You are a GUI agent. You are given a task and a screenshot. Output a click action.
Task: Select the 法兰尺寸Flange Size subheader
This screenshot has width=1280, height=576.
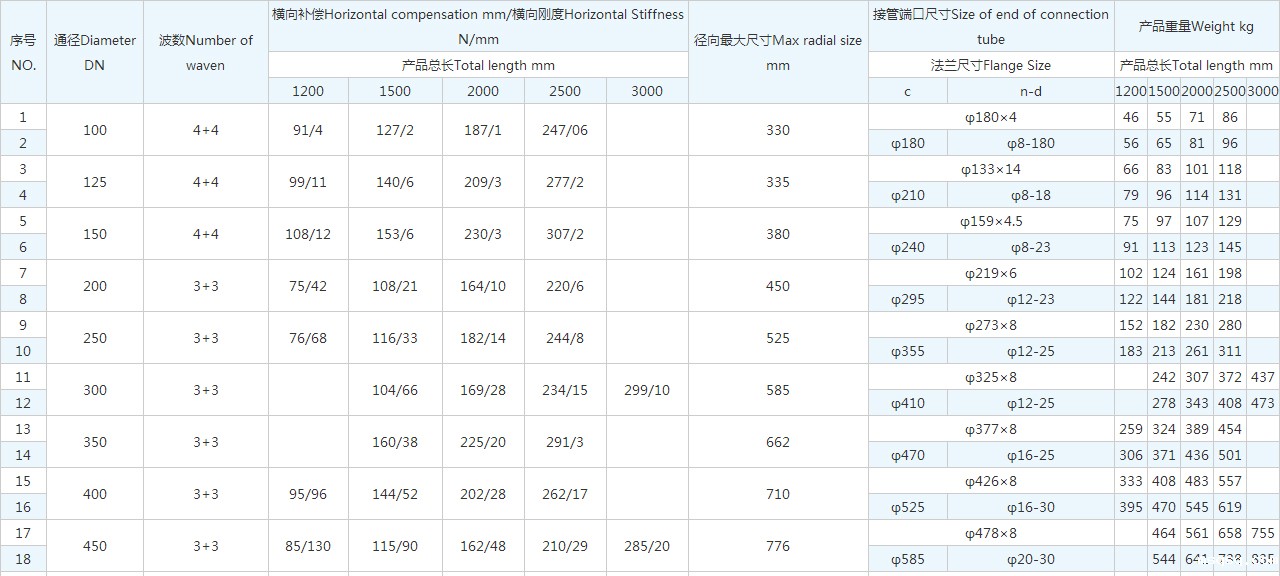(x=990, y=65)
